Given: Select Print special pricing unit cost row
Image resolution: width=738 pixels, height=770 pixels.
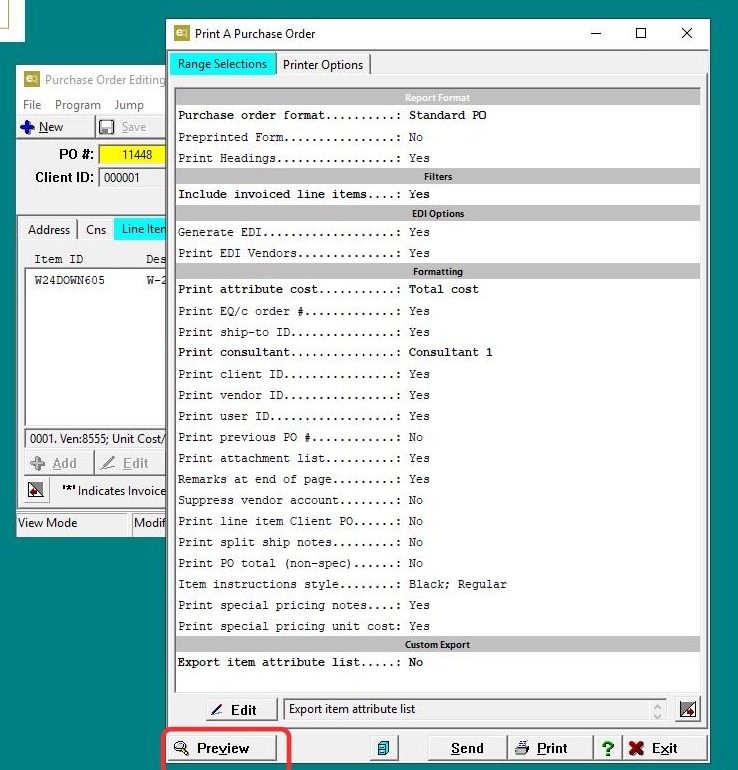Looking at the screenshot, I should (437, 626).
